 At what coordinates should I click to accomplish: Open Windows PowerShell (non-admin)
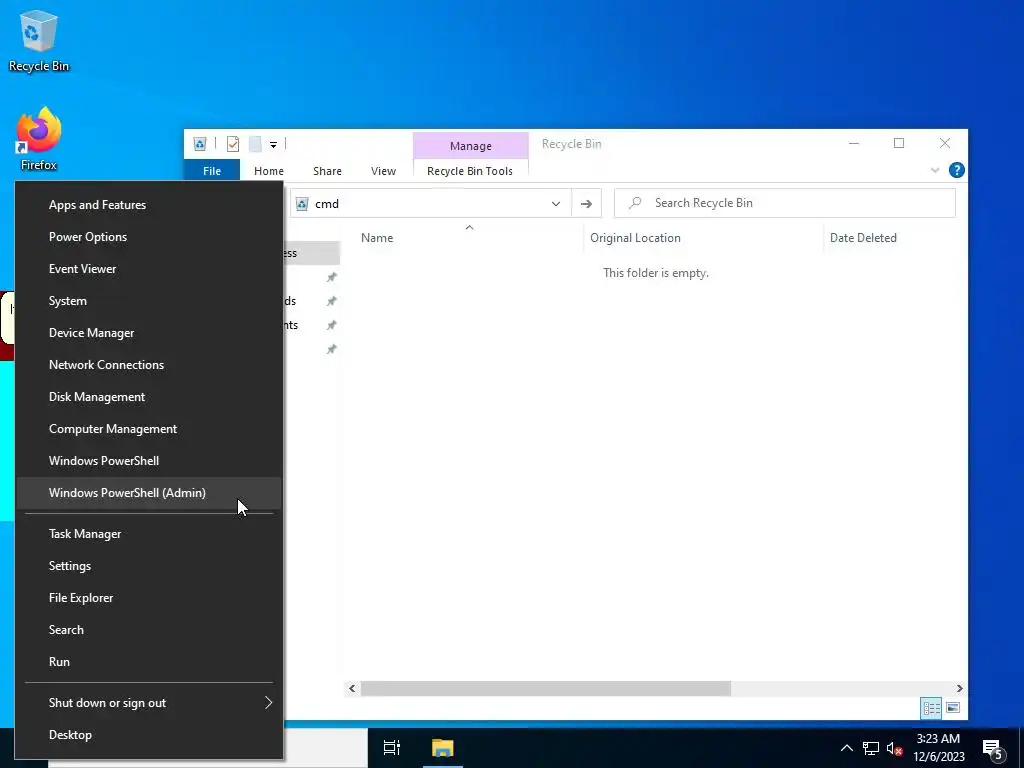point(149,461)
